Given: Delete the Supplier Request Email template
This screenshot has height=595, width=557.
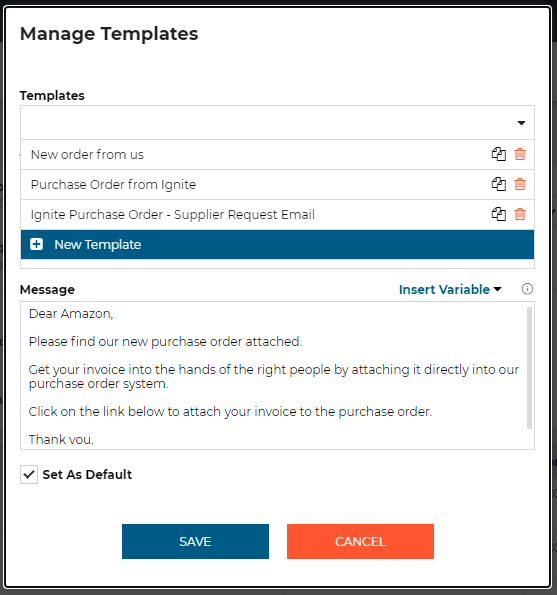Looking at the screenshot, I should tap(520, 214).
